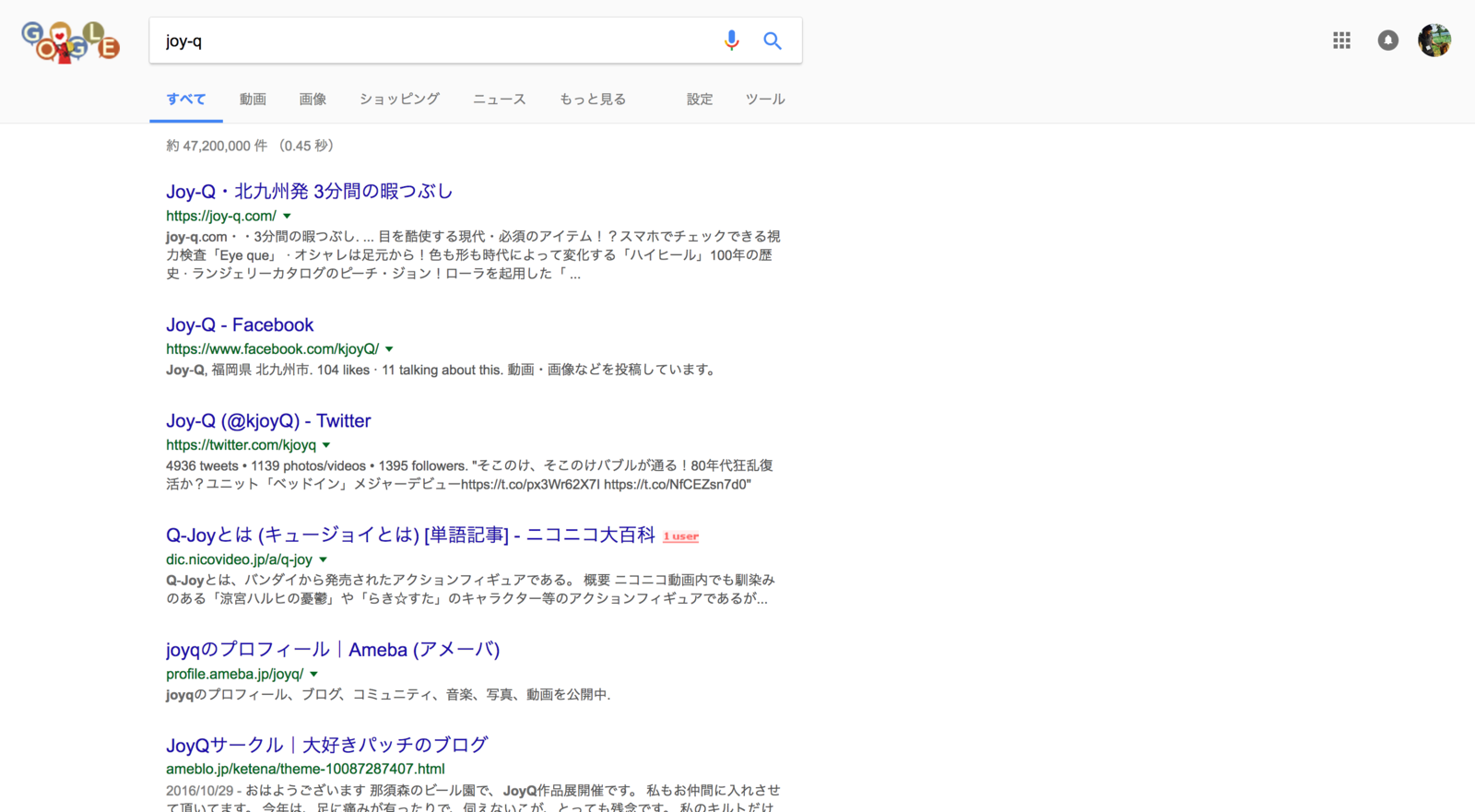Expand arrow beside https://joy-q.com/

(287, 216)
